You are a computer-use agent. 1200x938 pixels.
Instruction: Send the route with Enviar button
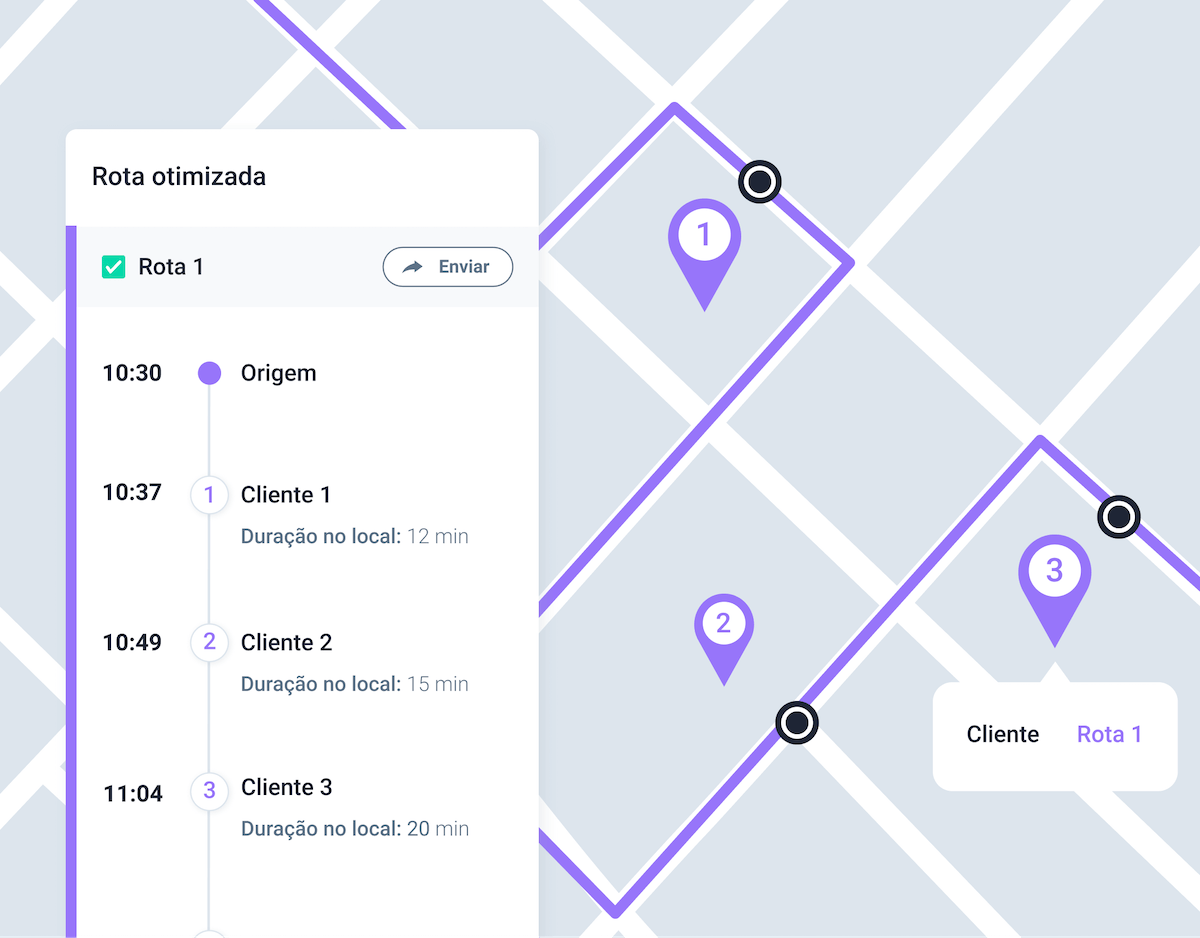click(x=448, y=267)
